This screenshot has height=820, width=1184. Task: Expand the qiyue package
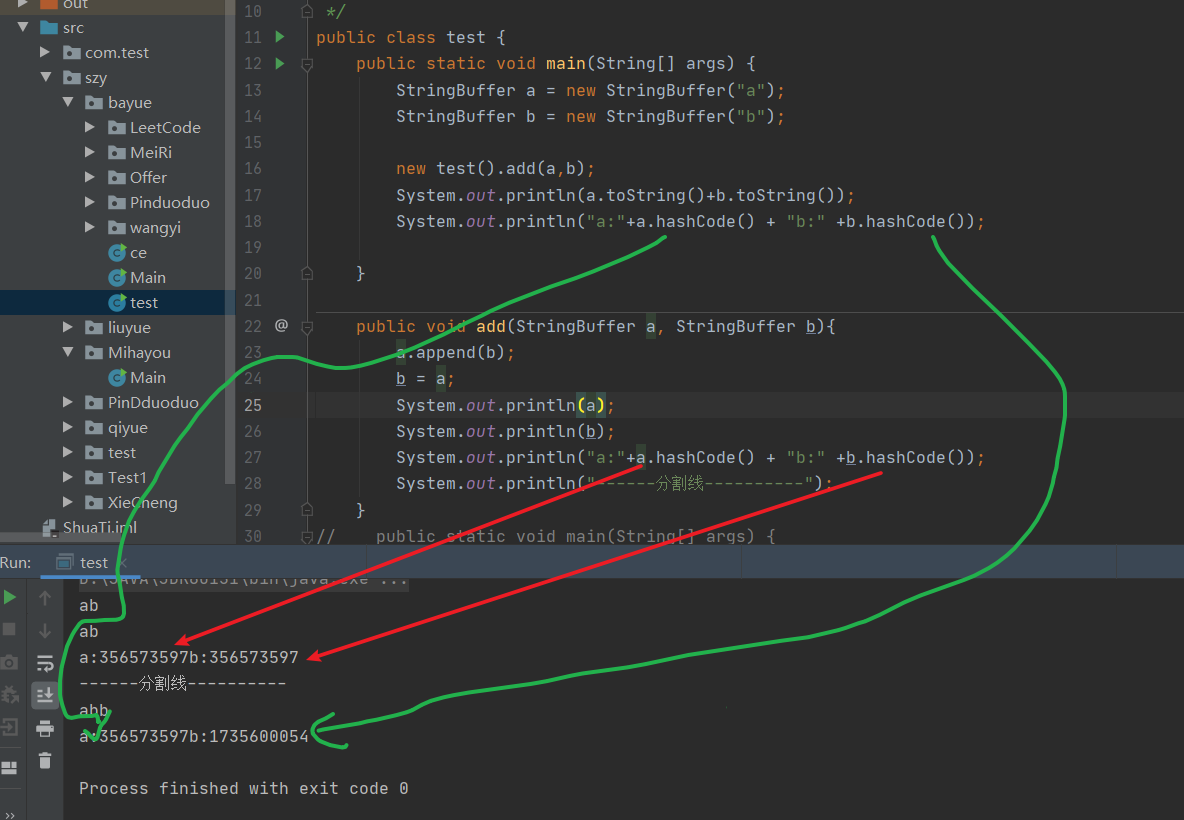67,427
